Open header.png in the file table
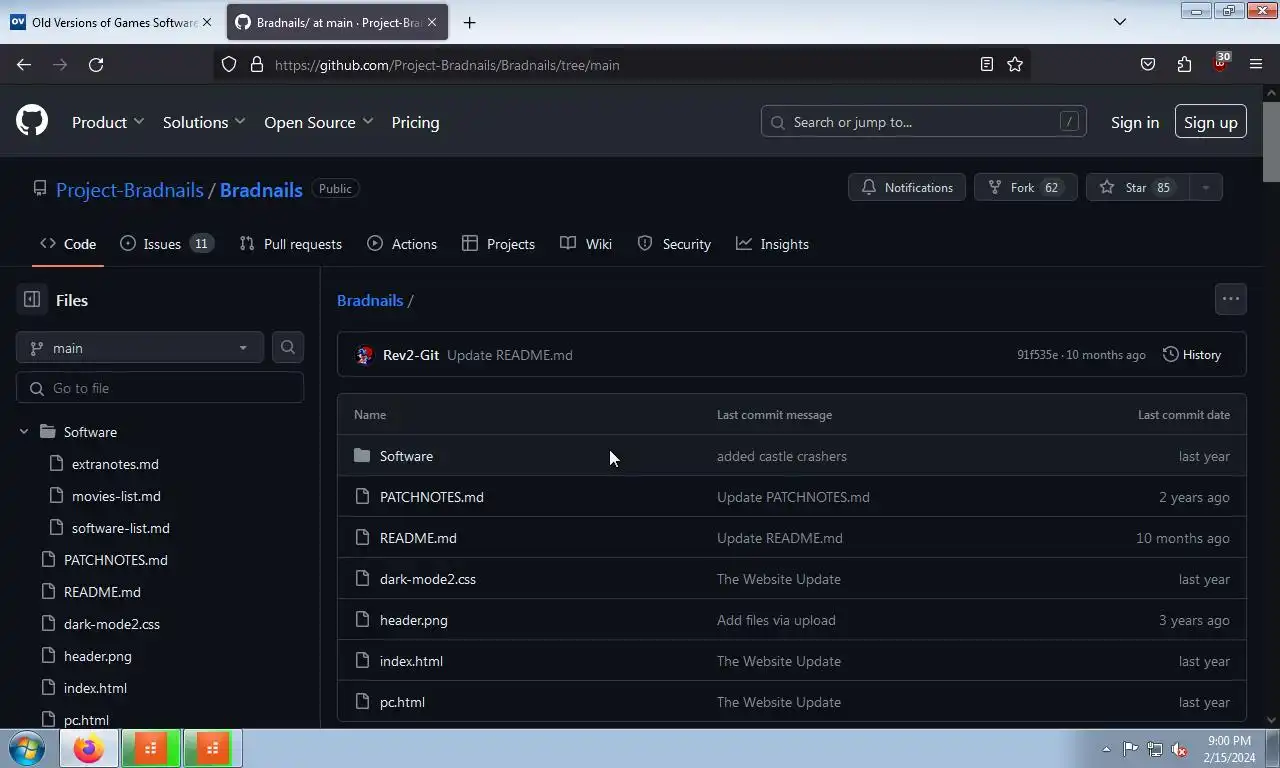 click(414, 620)
